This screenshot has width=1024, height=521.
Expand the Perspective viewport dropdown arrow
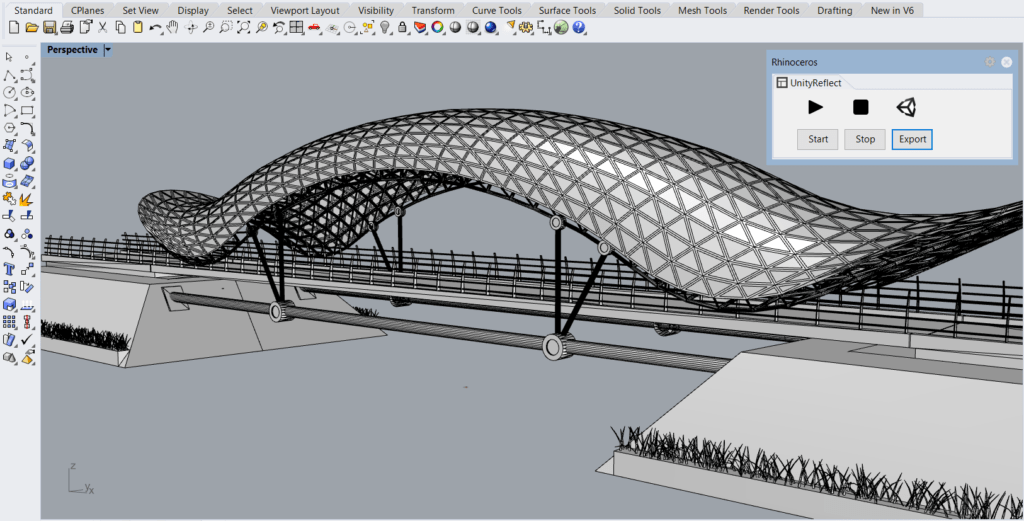click(x=108, y=50)
